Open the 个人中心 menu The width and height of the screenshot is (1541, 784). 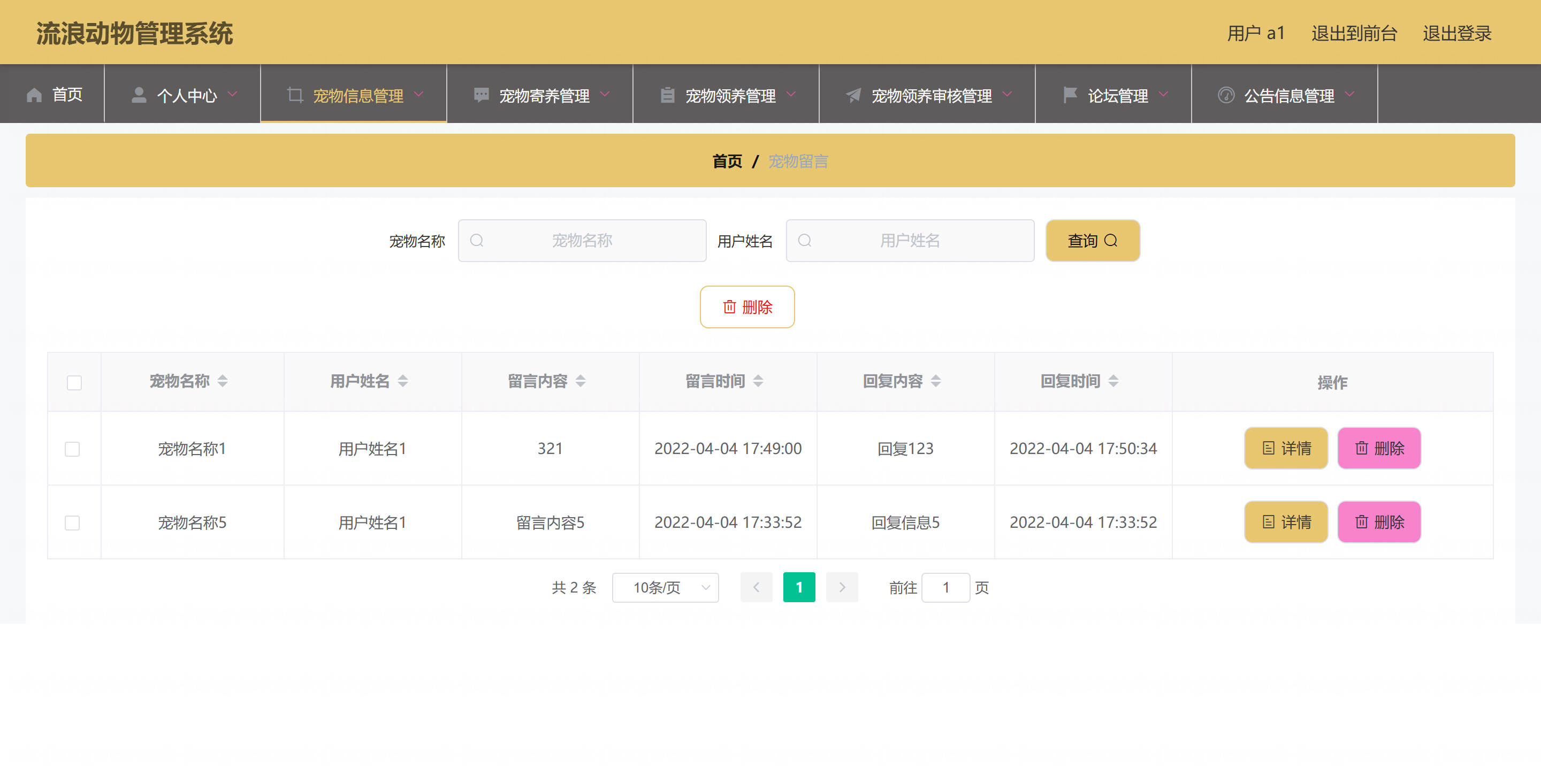click(x=182, y=94)
